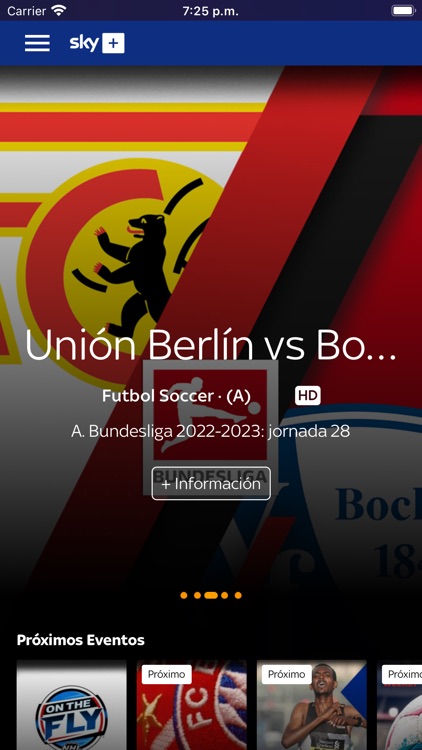Viewport: 422px width, 750px height.
Task: Tap the A. Bundesliga jornada 28 subtitle
Action: click(211, 431)
